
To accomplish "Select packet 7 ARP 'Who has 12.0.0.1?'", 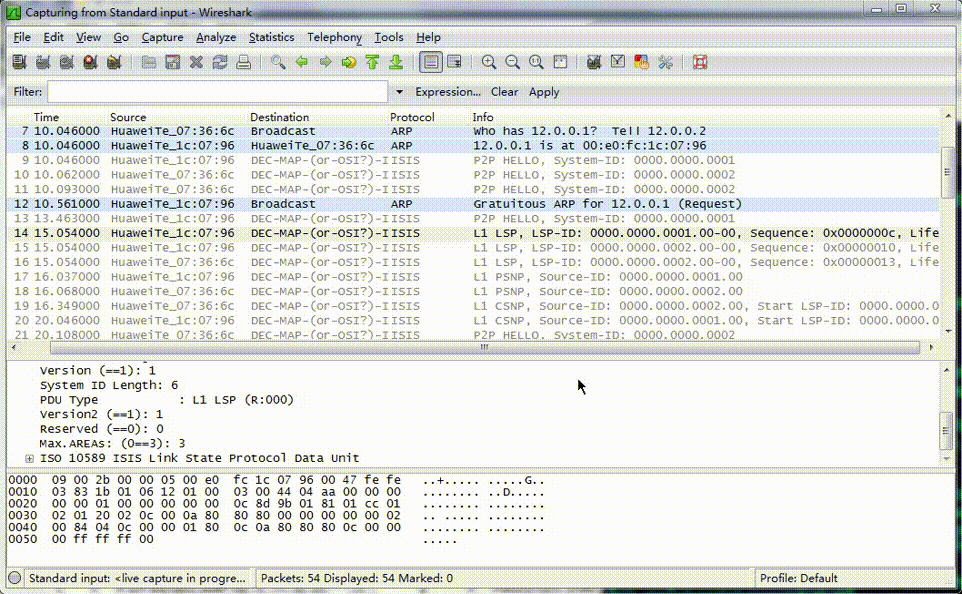I will coord(473,131).
